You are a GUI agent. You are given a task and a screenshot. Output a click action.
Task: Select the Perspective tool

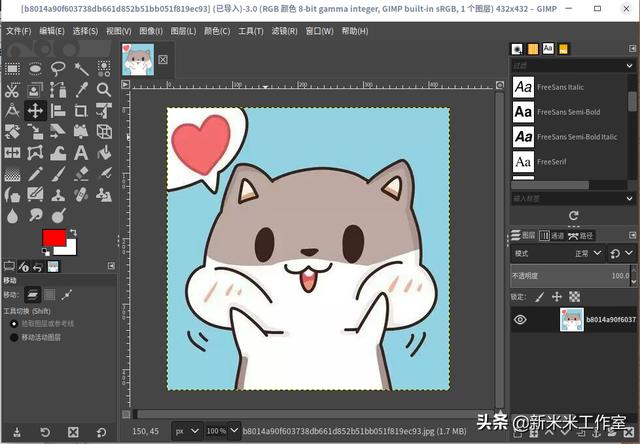pyautogui.click(x=81, y=132)
